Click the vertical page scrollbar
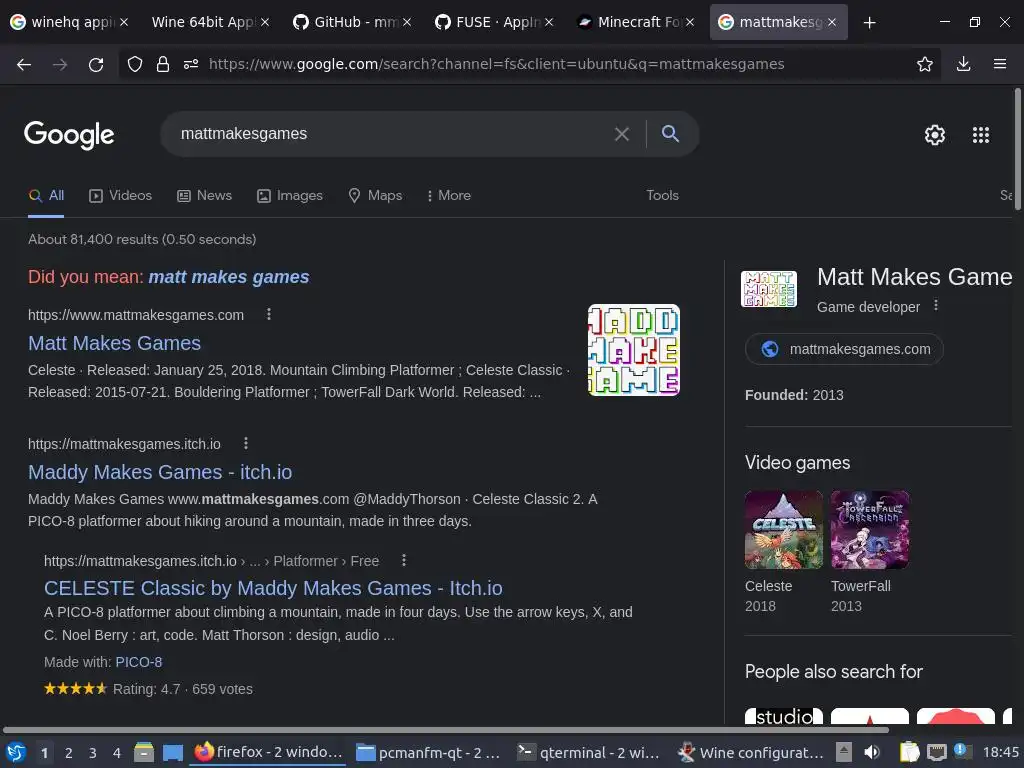This screenshot has height=768, width=1024. (1017, 149)
